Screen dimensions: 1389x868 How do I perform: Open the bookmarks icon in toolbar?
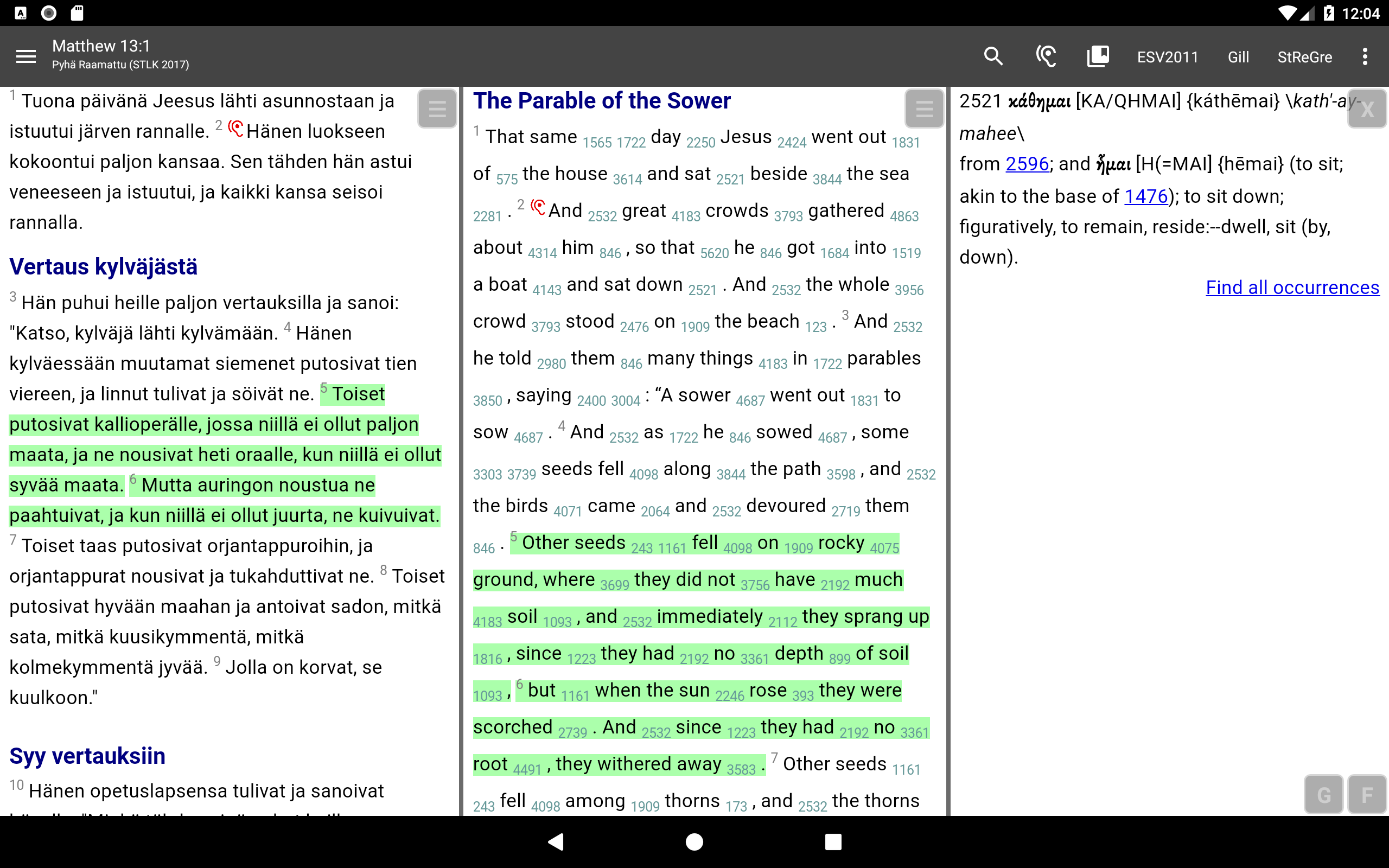pyautogui.click(x=1098, y=56)
